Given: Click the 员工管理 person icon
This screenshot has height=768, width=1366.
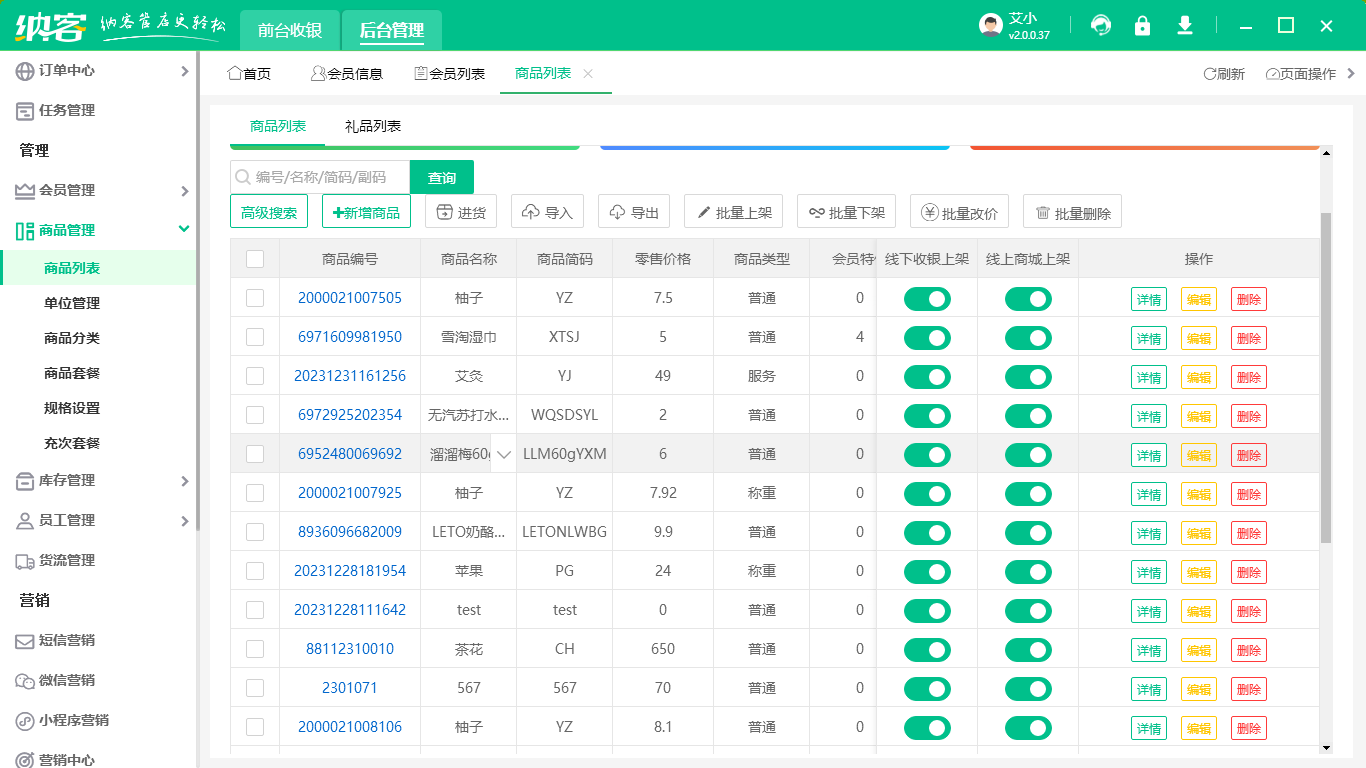Looking at the screenshot, I should [x=25, y=521].
